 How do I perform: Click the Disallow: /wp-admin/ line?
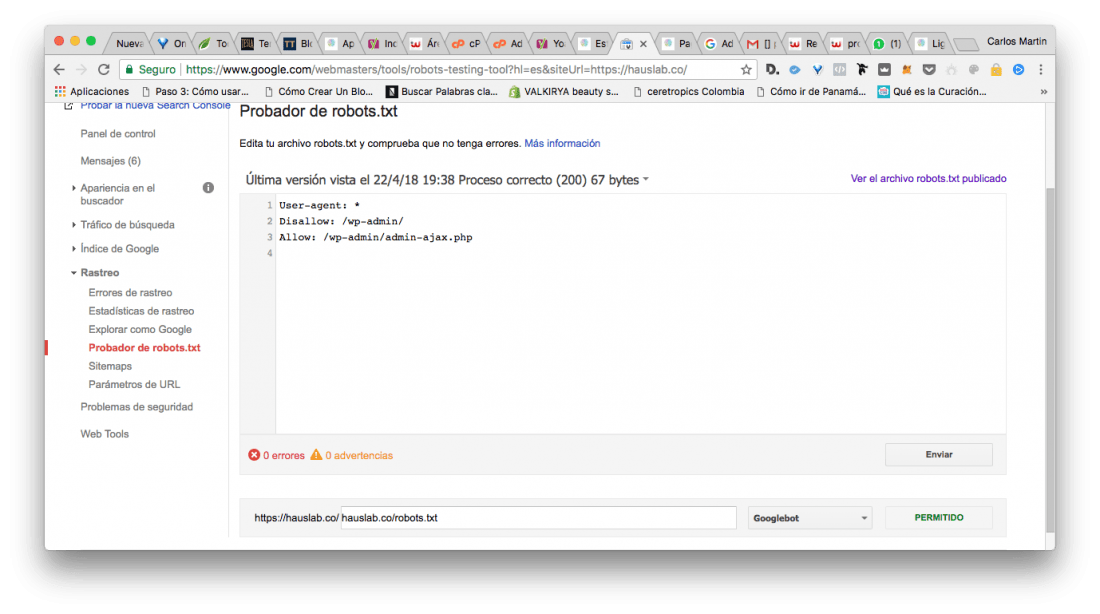coord(341,221)
